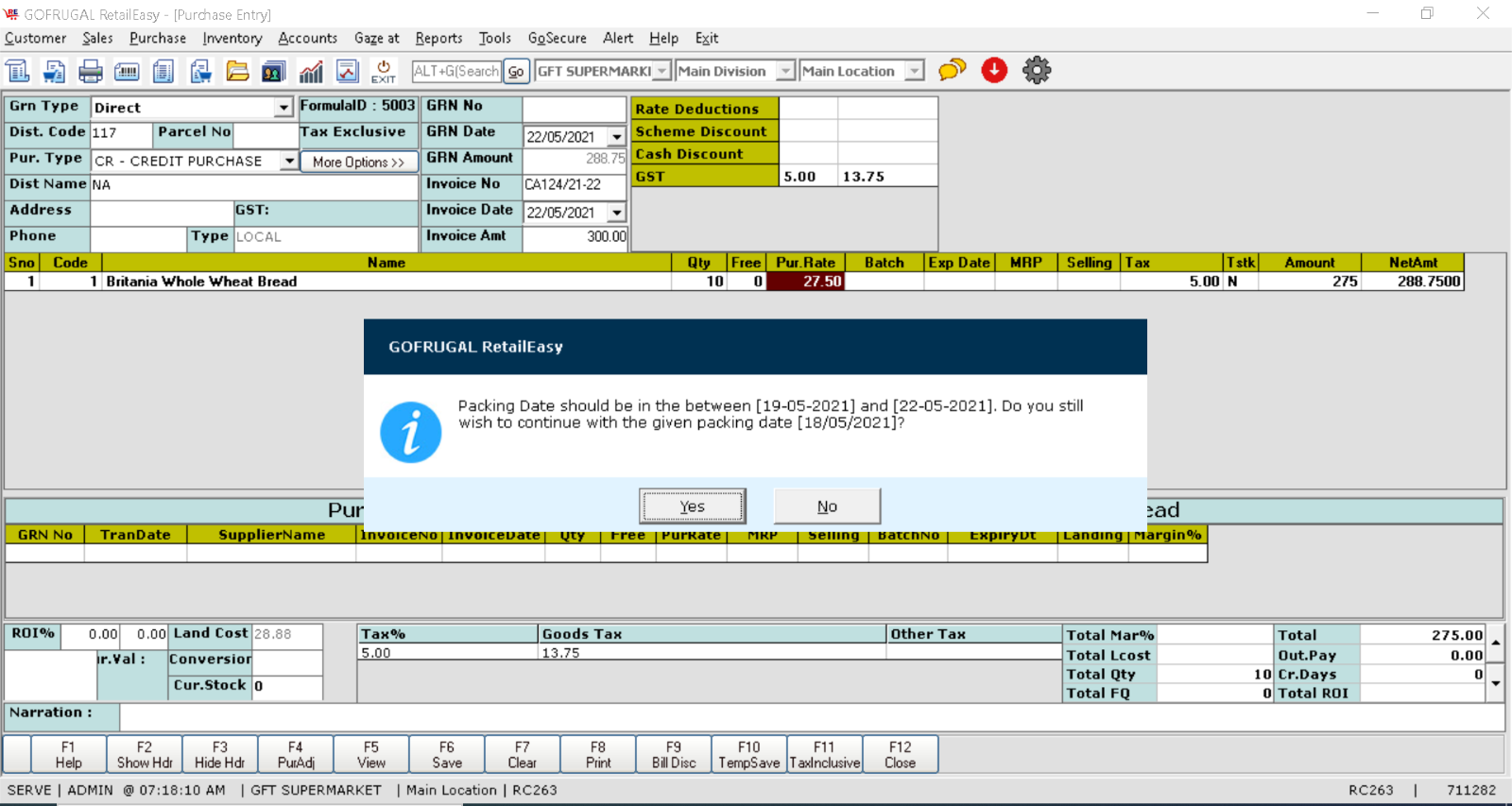Screen dimensions: 1512x806
Task: Click No in the packing date dialog
Action: pyautogui.click(x=827, y=506)
